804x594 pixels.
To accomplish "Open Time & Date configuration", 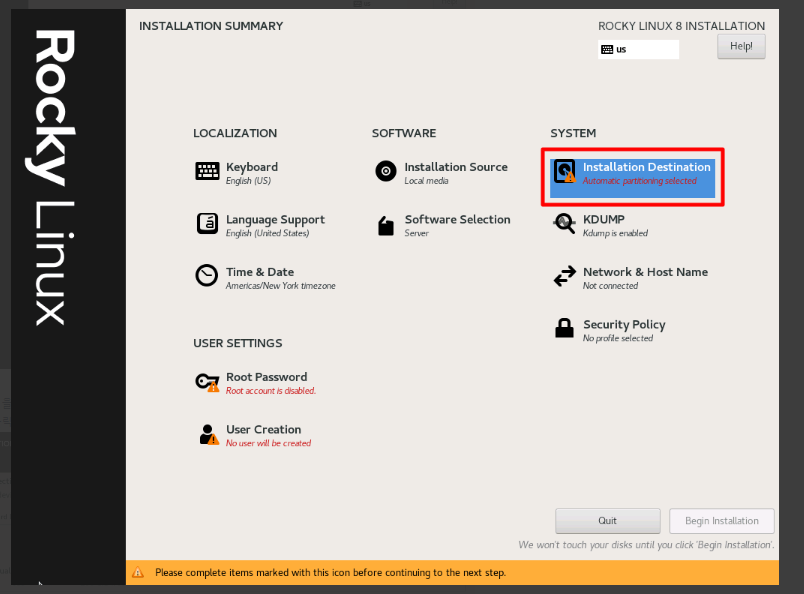I will (x=260, y=272).
